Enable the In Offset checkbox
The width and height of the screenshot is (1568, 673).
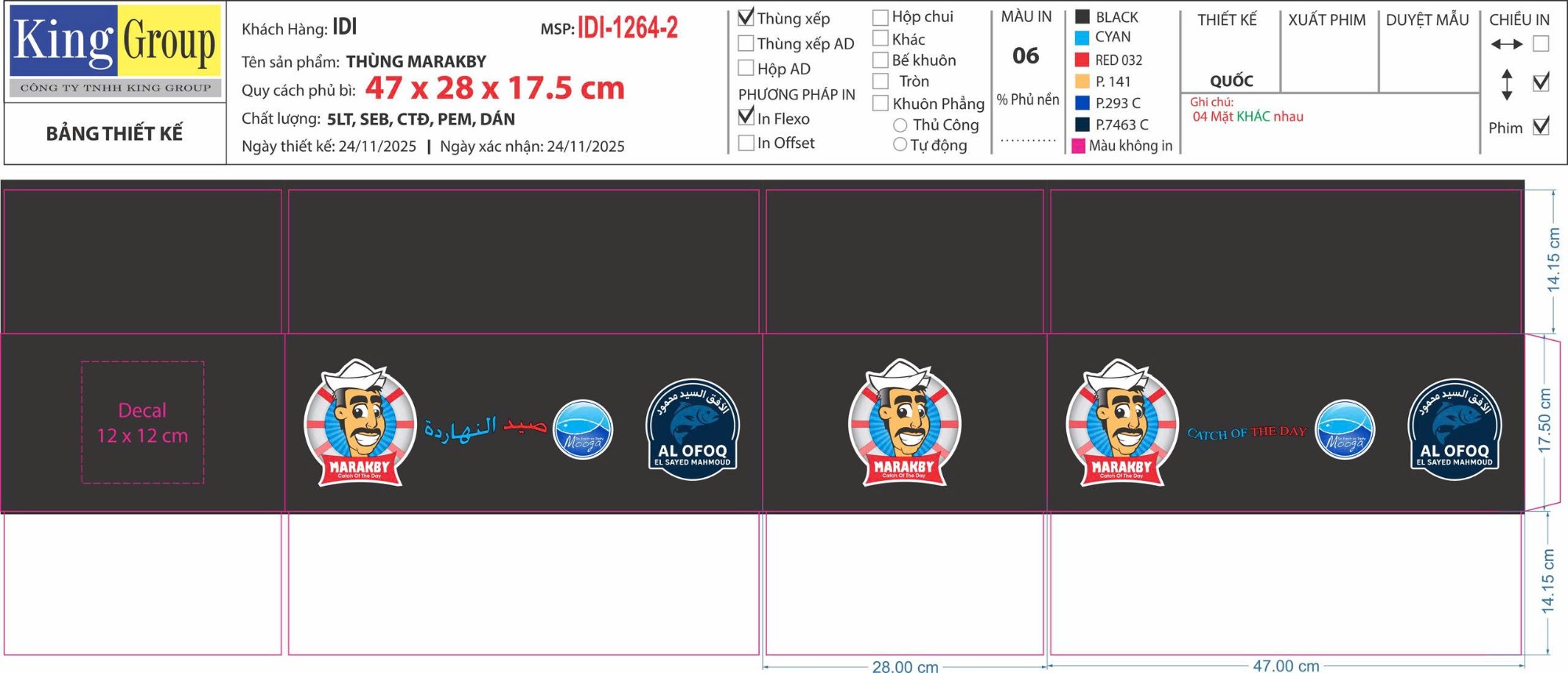coord(746,143)
